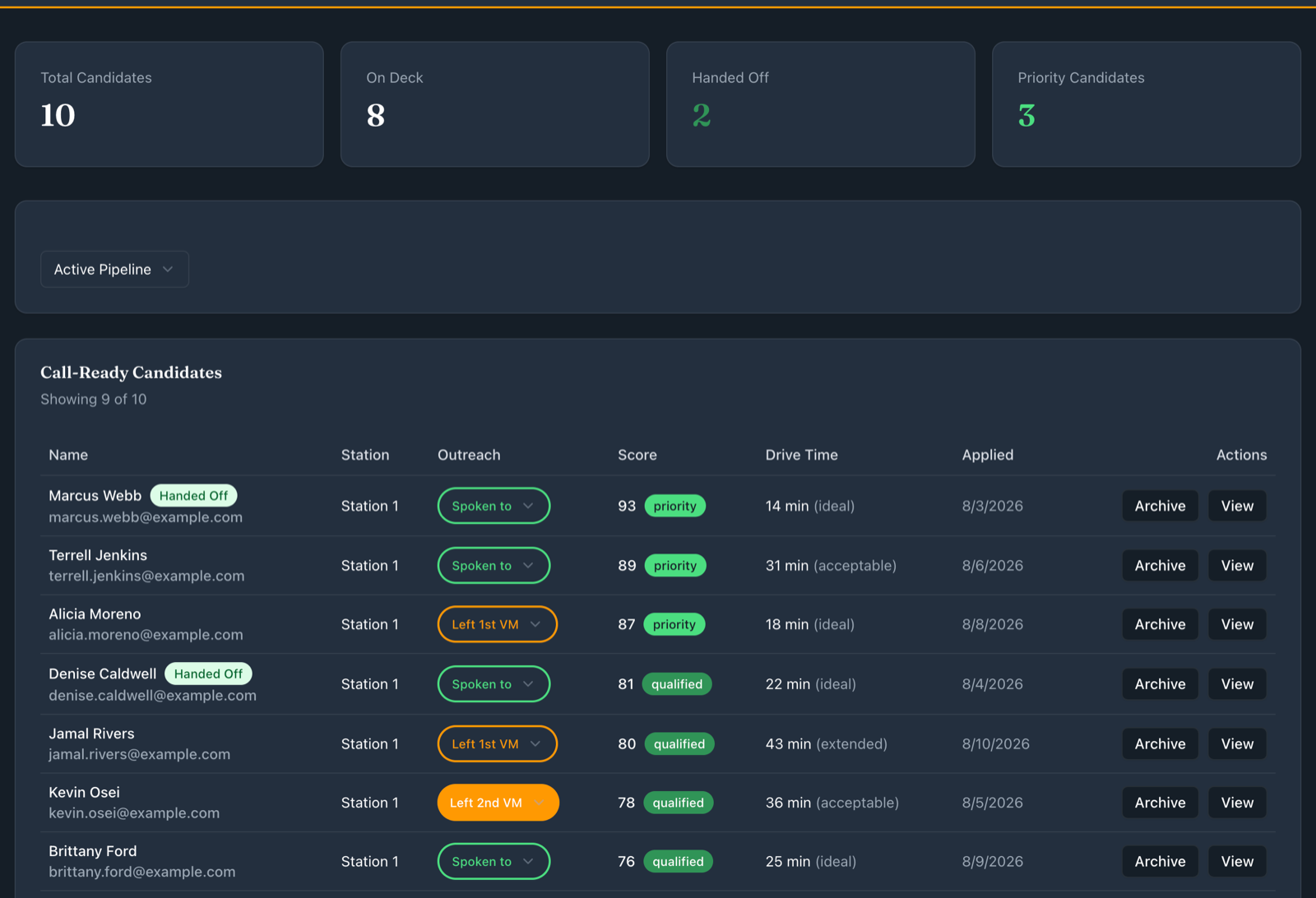The image size is (1316, 898).
Task: Click brittany.ford@example.com email
Action: point(141,872)
